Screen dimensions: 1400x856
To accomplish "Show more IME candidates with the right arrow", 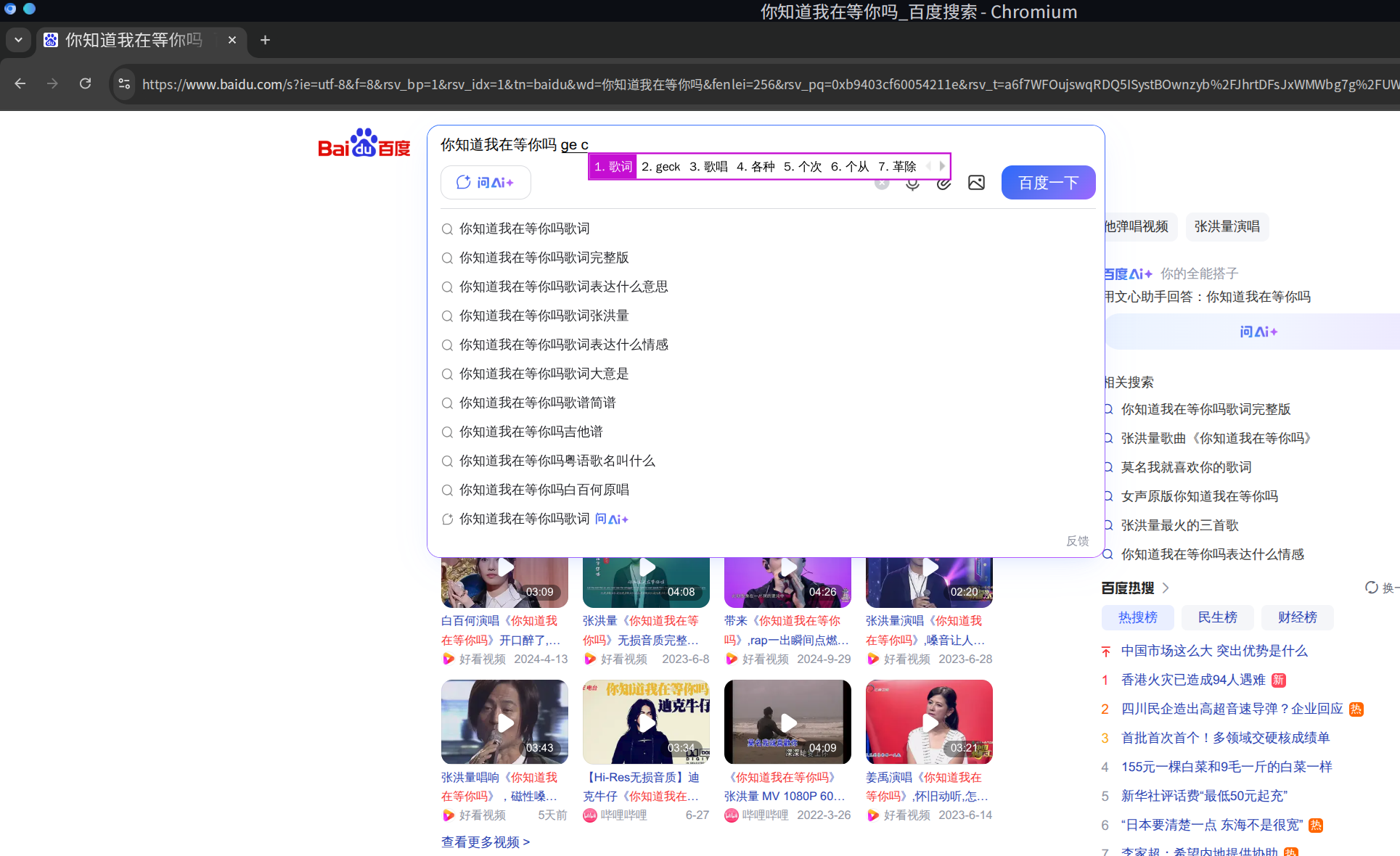I will pyautogui.click(x=942, y=165).
